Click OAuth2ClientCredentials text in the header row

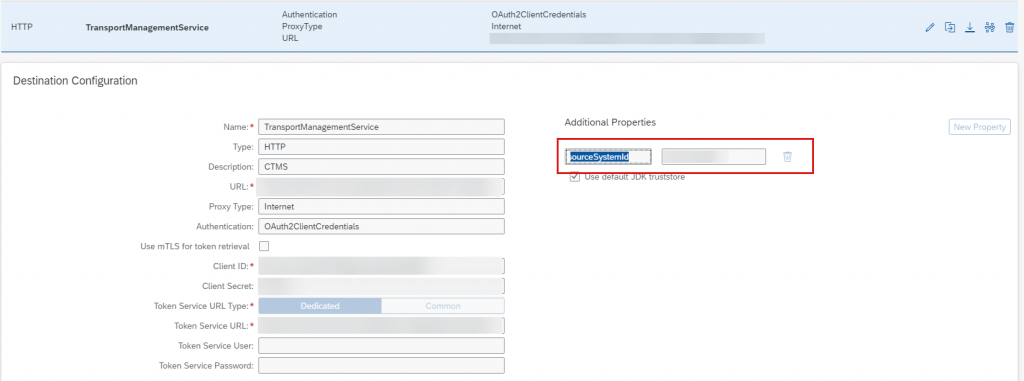[x=539, y=14]
